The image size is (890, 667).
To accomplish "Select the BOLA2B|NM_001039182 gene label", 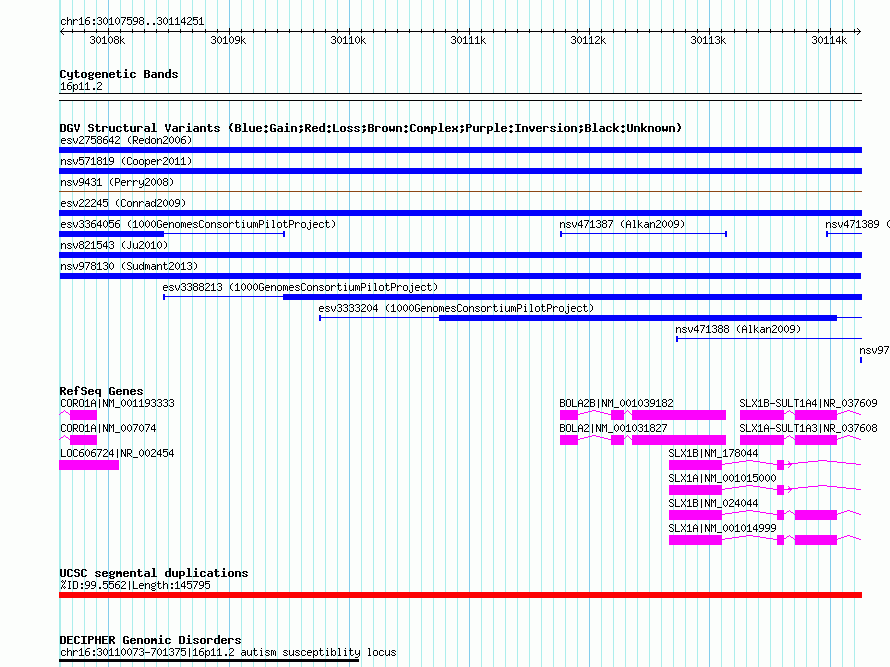I will (616, 403).
